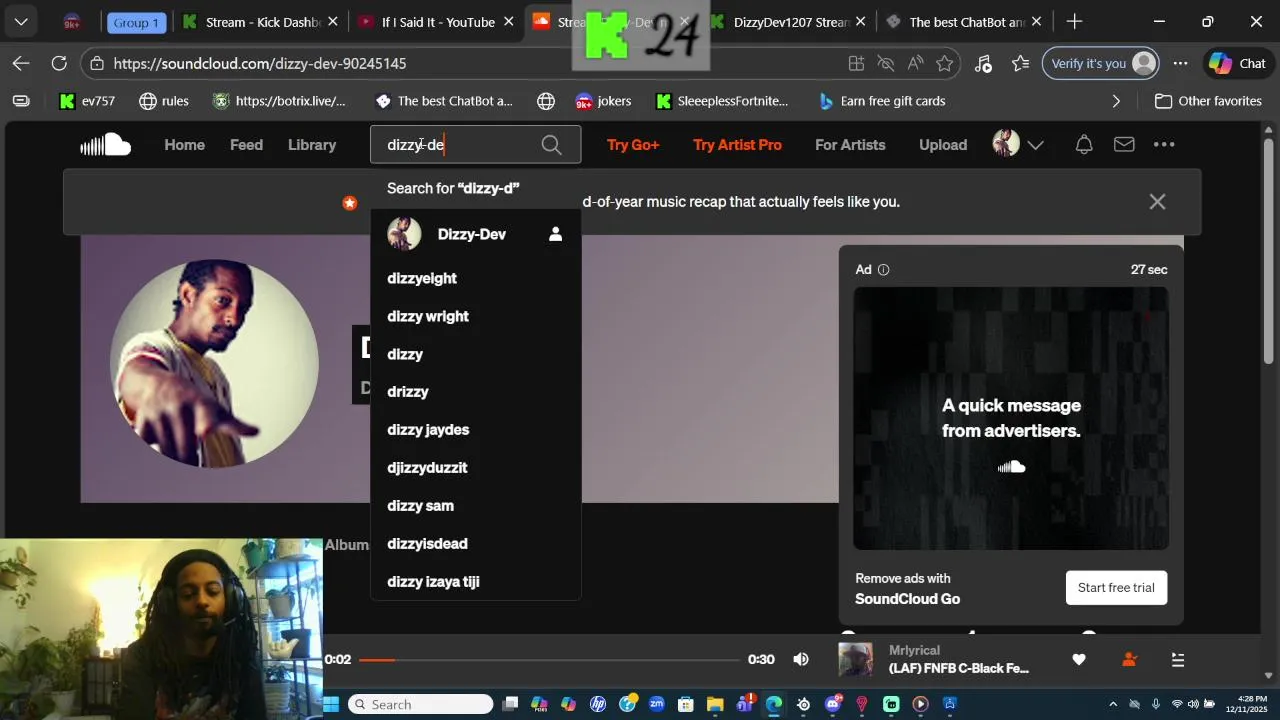Select 'dizzyisdead' suggestion
This screenshot has height=720, width=1280.
point(476,544)
